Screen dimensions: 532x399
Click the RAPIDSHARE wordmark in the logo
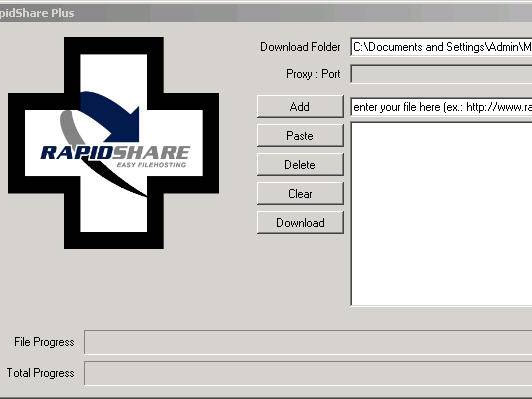[115, 152]
